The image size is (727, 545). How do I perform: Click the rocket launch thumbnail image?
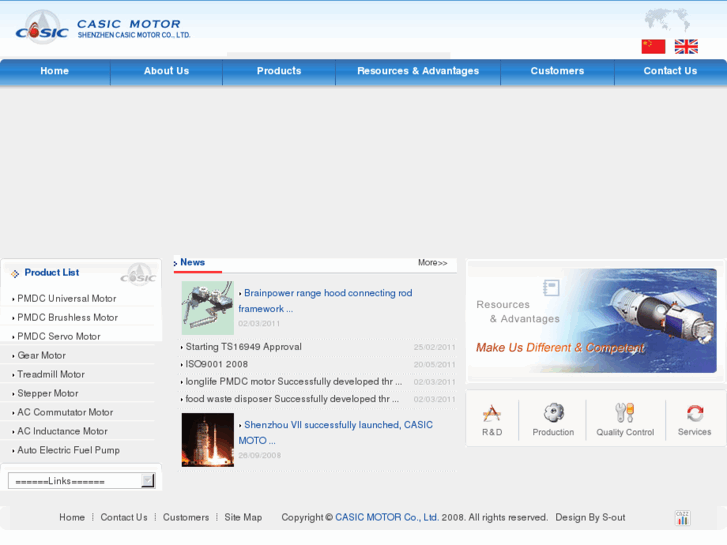tap(208, 440)
